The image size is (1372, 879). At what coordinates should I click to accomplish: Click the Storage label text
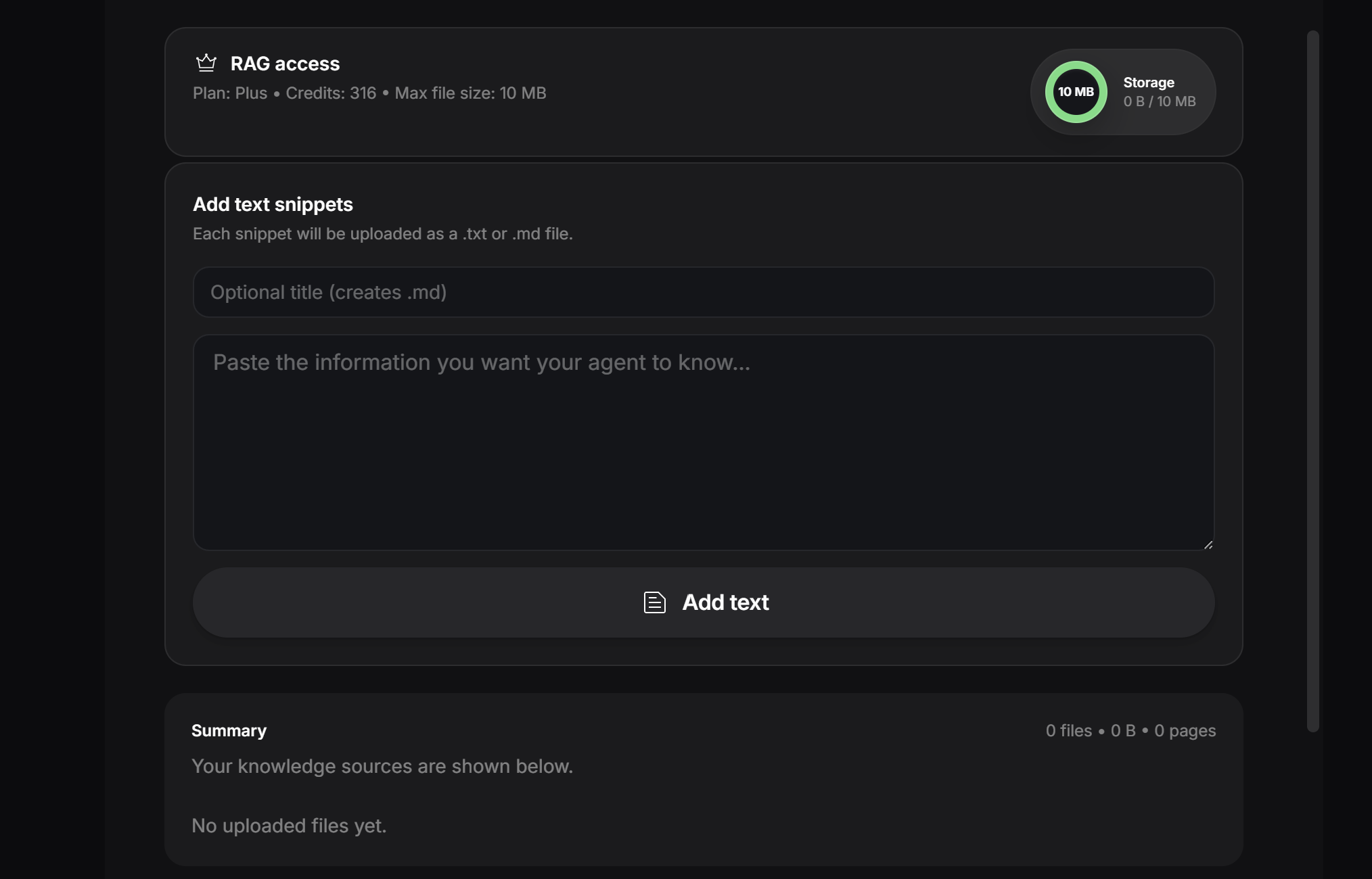(x=1149, y=82)
